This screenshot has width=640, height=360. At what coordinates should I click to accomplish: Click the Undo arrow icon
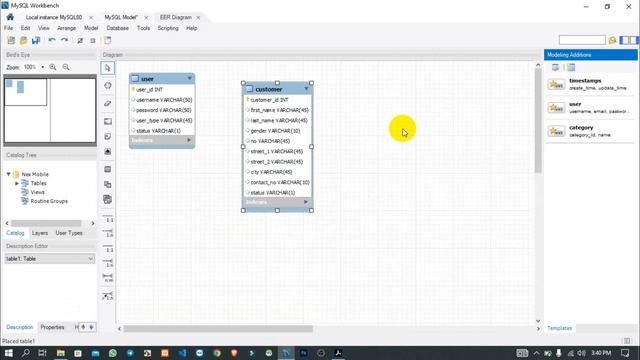click(x=52, y=40)
